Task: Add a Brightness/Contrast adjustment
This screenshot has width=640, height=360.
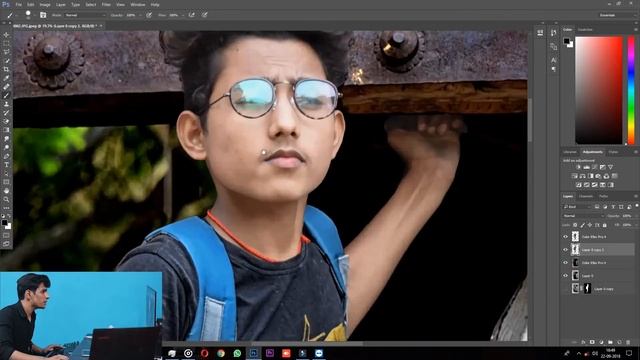Action: [x=578, y=167]
